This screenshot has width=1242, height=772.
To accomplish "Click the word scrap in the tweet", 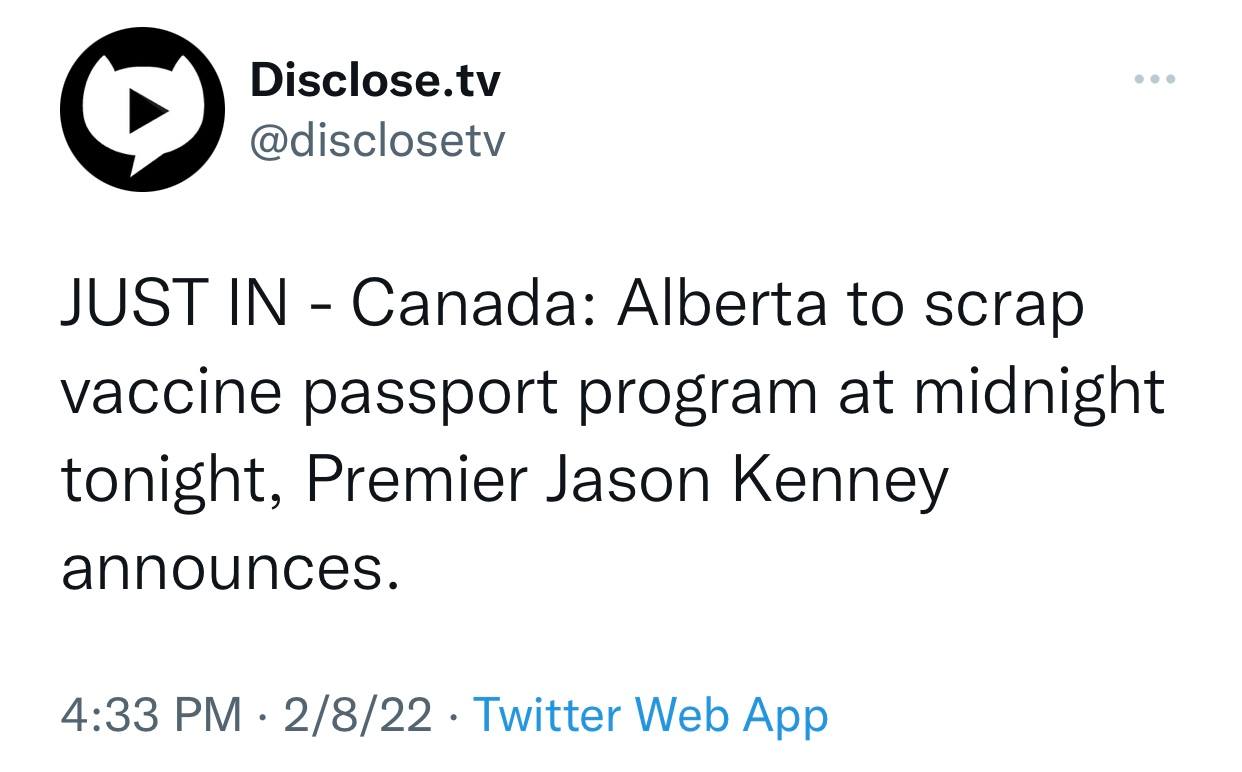I will [1003, 304].
